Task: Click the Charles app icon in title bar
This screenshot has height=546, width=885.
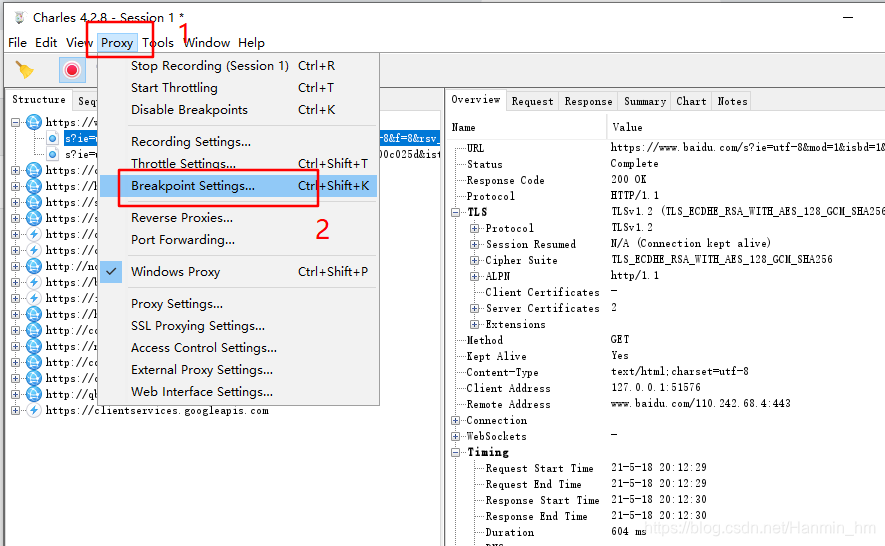Action: pos(20,18)
